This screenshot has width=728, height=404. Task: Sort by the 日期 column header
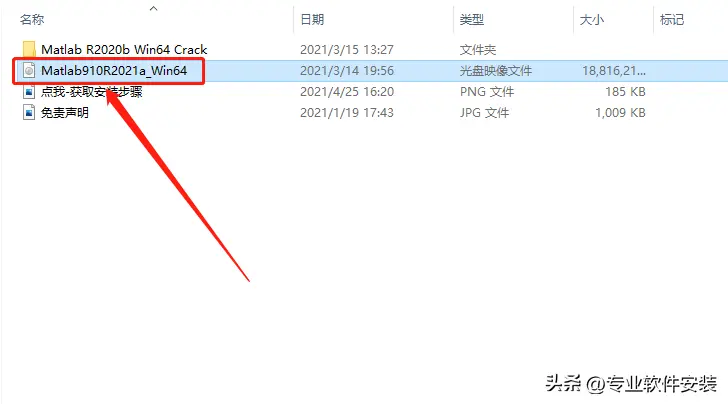click(312, 20)
